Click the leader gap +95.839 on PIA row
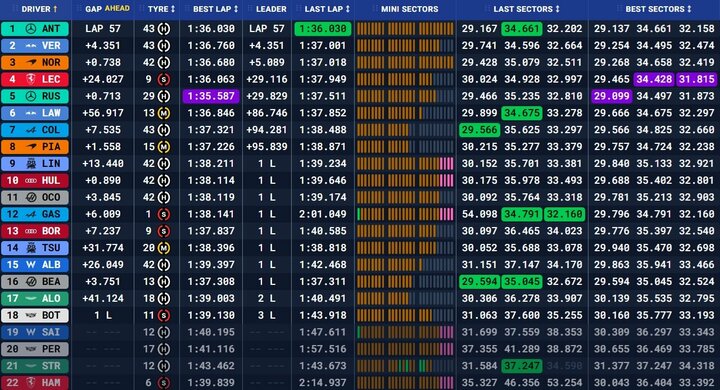Screen dimensions: 720x390 click(x=267, y=147)
